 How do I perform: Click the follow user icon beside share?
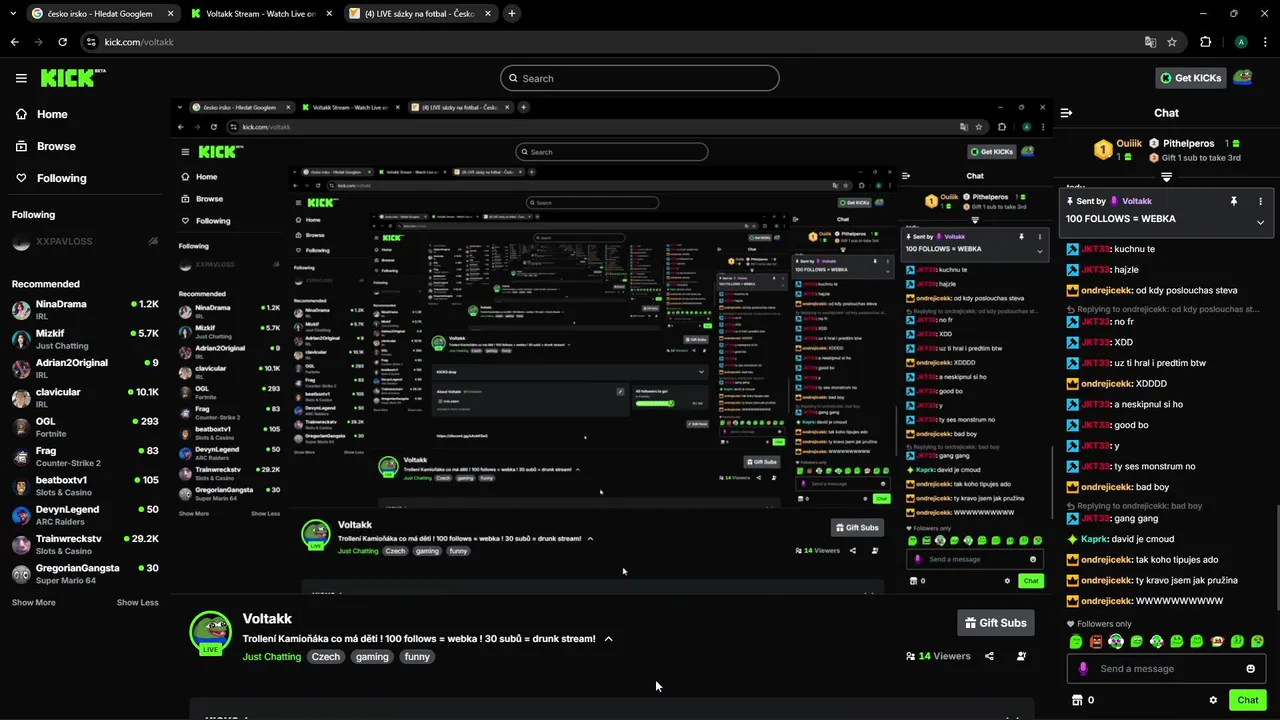pos(1021,656)
